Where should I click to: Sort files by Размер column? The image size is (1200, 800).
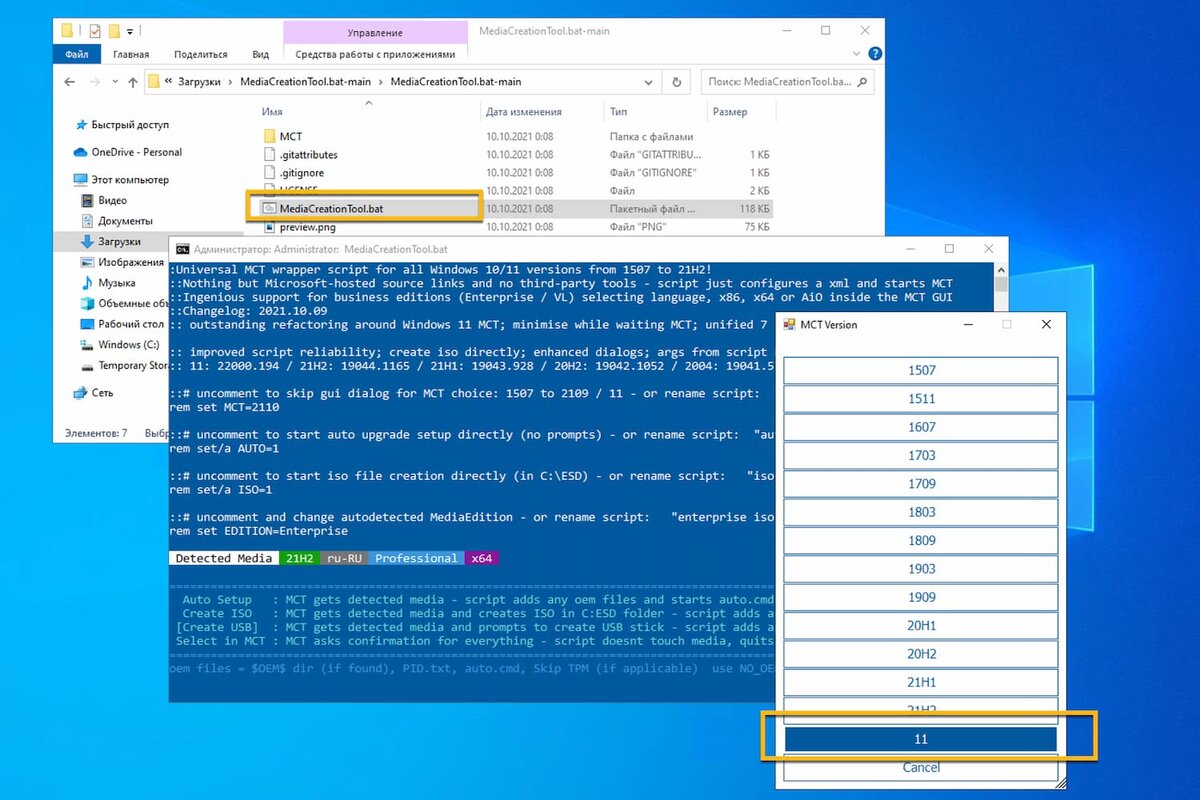pyautogui.click(x=732, y=112)
